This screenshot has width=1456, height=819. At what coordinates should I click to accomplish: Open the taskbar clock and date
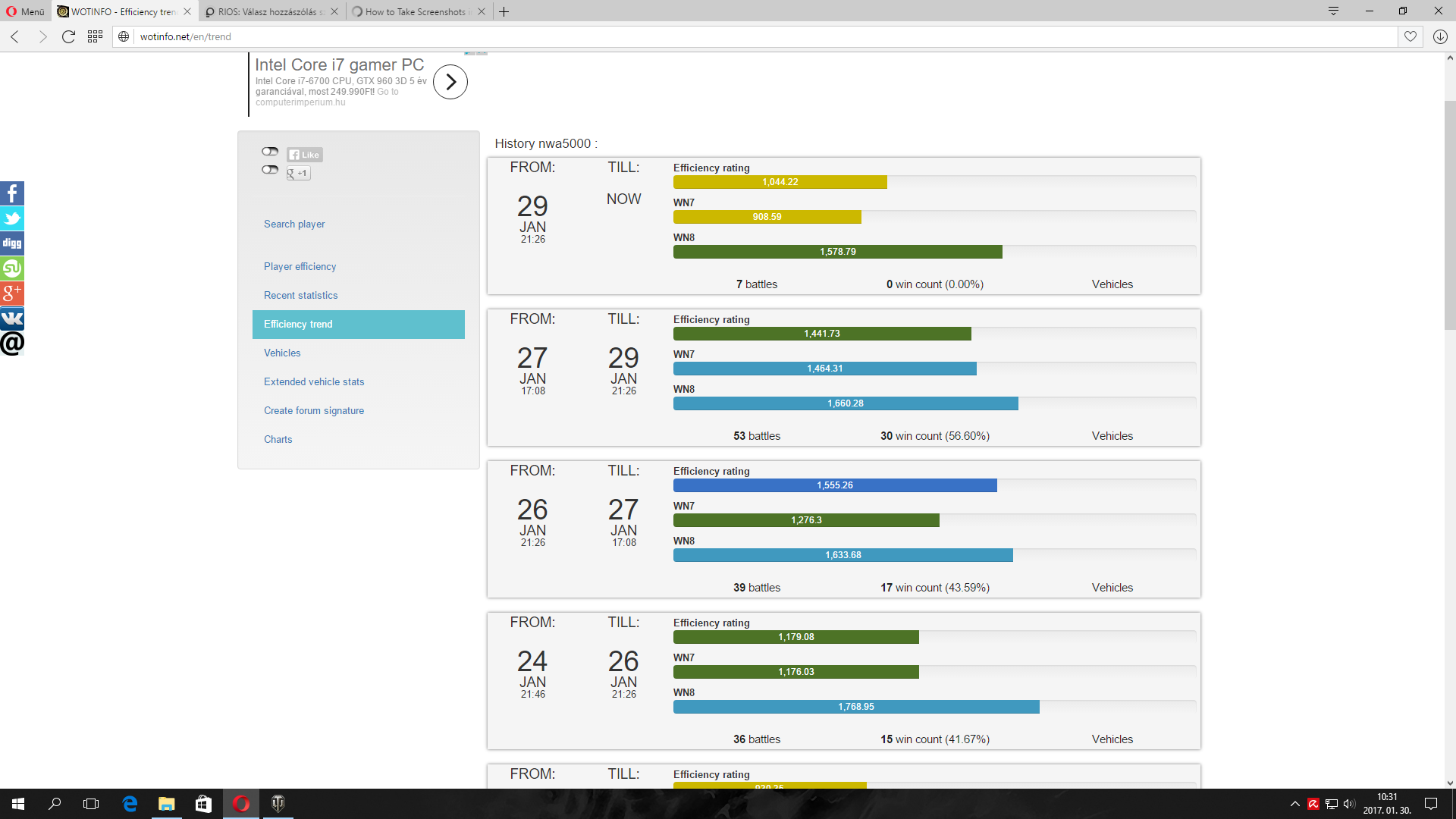1387,804
